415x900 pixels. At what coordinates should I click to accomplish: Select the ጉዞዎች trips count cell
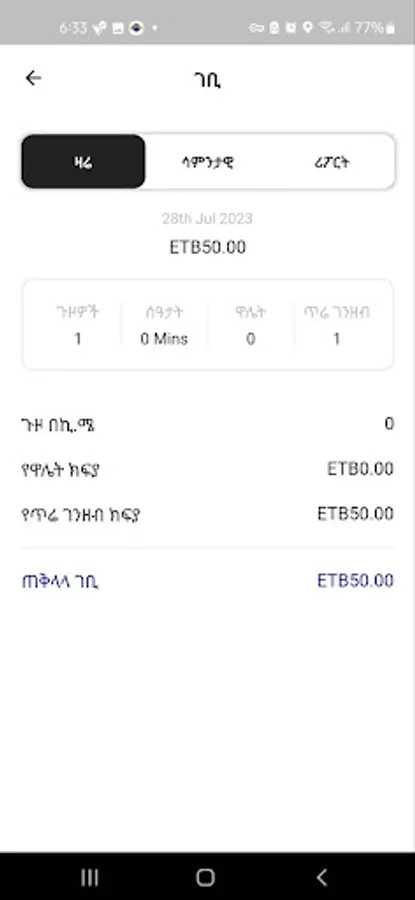click(77, 325)
